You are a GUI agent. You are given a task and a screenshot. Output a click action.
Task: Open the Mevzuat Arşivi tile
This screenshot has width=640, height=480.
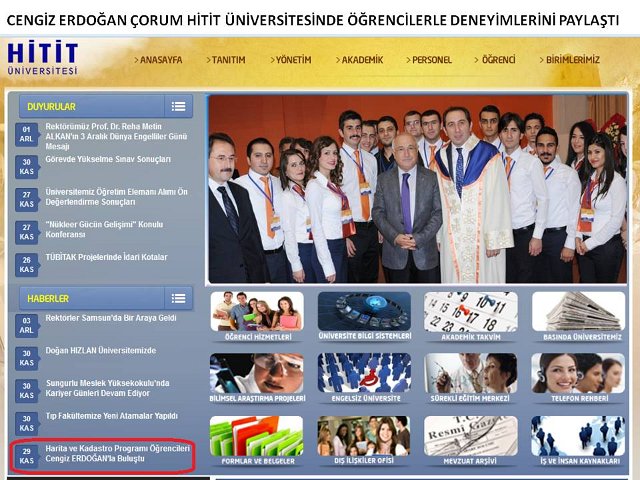click(471, 440)
